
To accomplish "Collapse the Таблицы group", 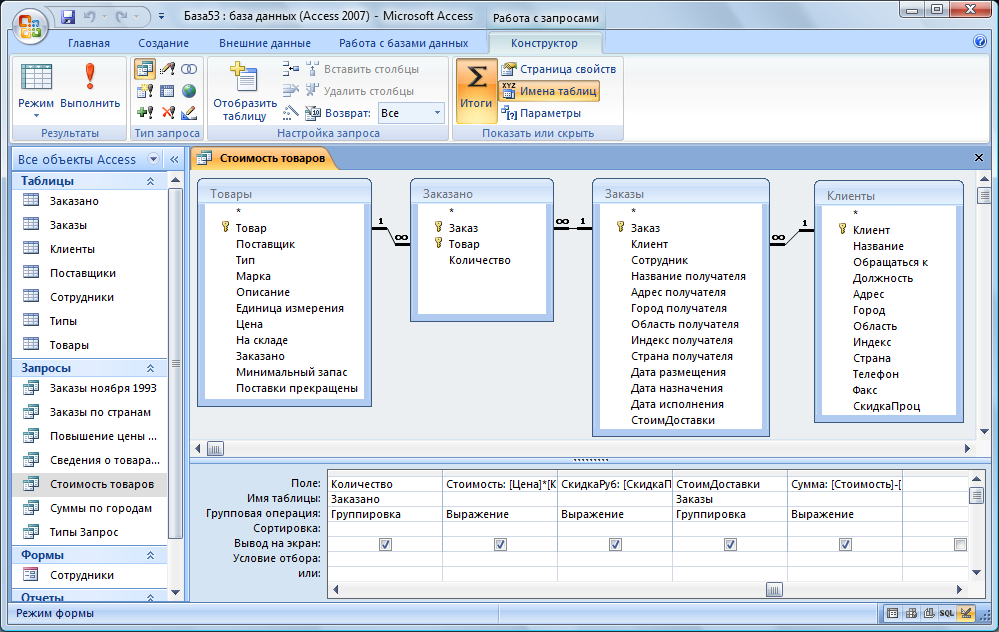I will click(x=150, y=181).
